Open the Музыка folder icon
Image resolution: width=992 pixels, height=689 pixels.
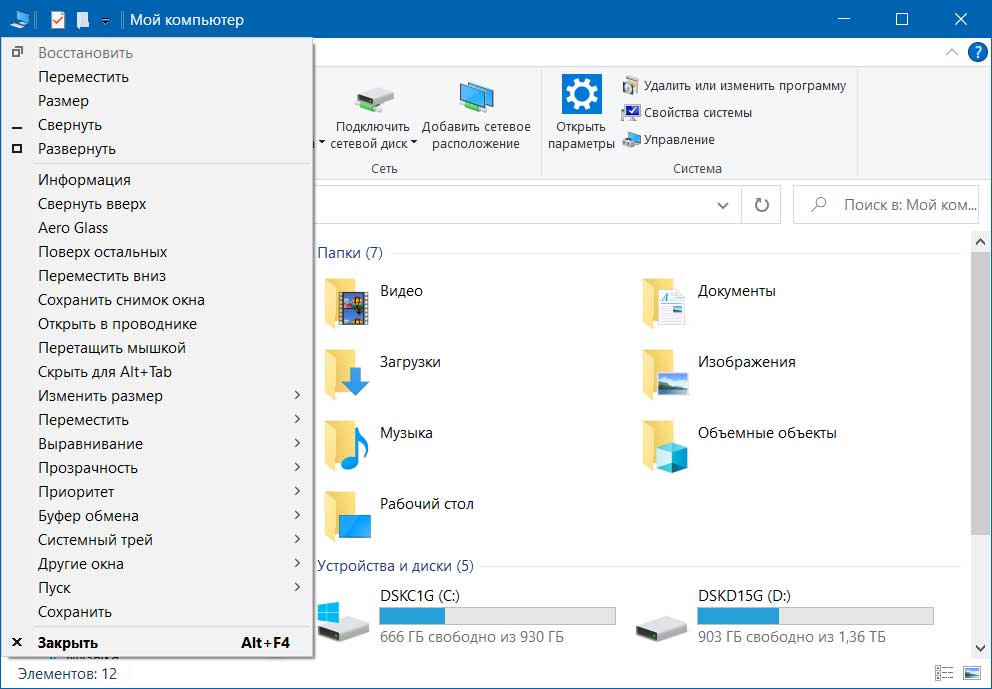(347, 445)
